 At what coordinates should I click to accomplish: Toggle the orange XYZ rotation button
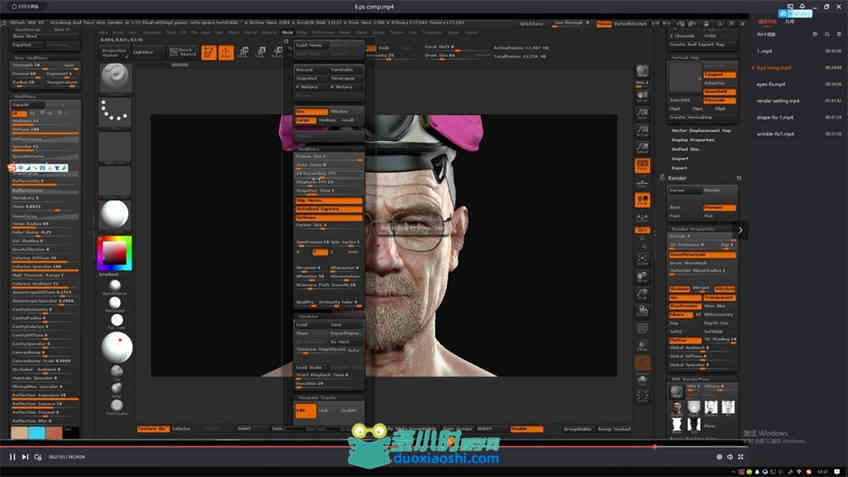tap(642, 230)
